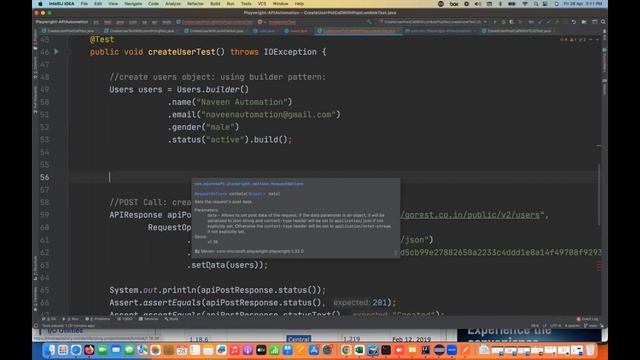Open Launchpad from the dock
This screenshot has width=640, height=360.
63,350
